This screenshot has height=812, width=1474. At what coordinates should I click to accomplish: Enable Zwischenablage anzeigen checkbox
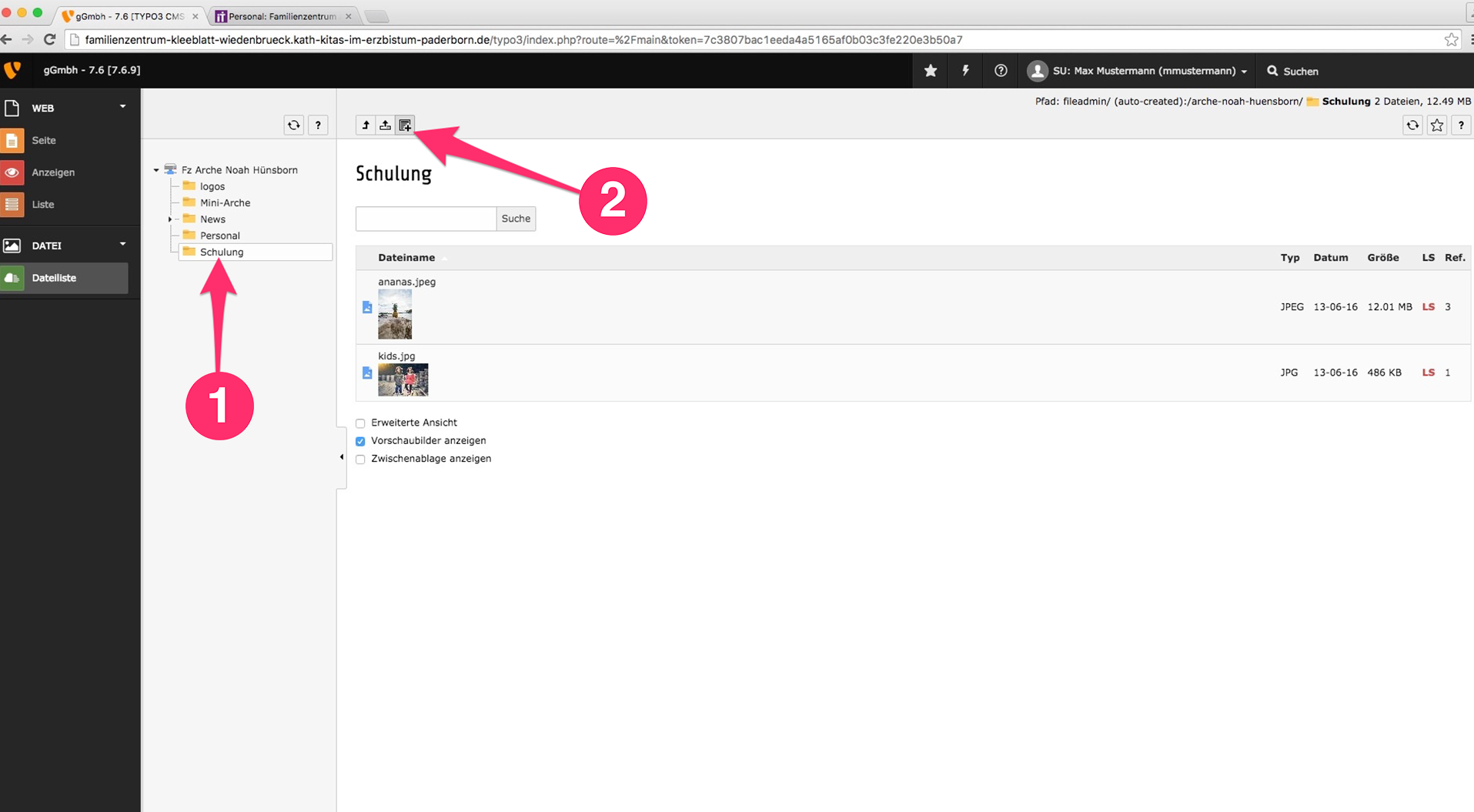(360, 459)
